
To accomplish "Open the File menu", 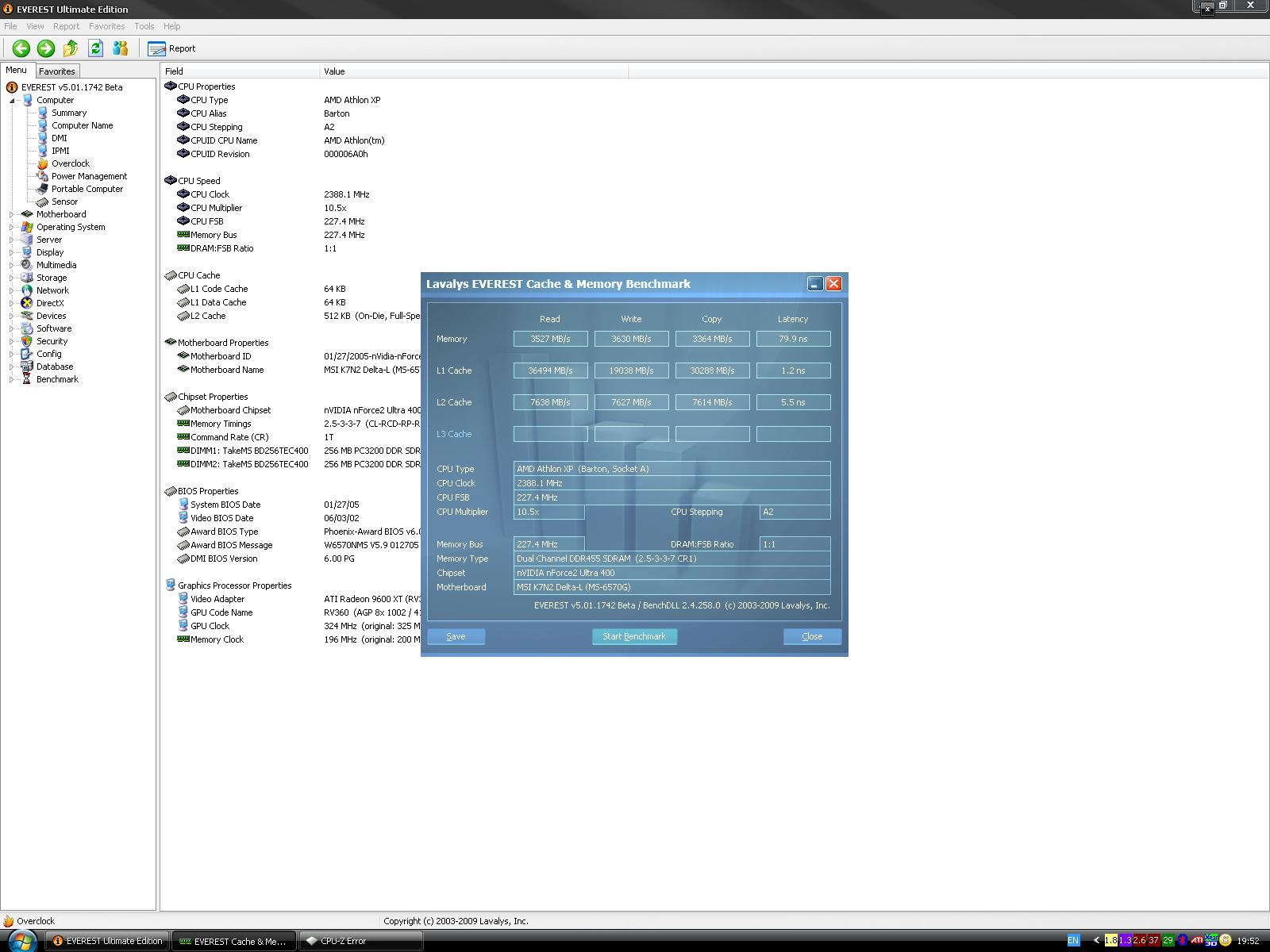I will point(10,26).
